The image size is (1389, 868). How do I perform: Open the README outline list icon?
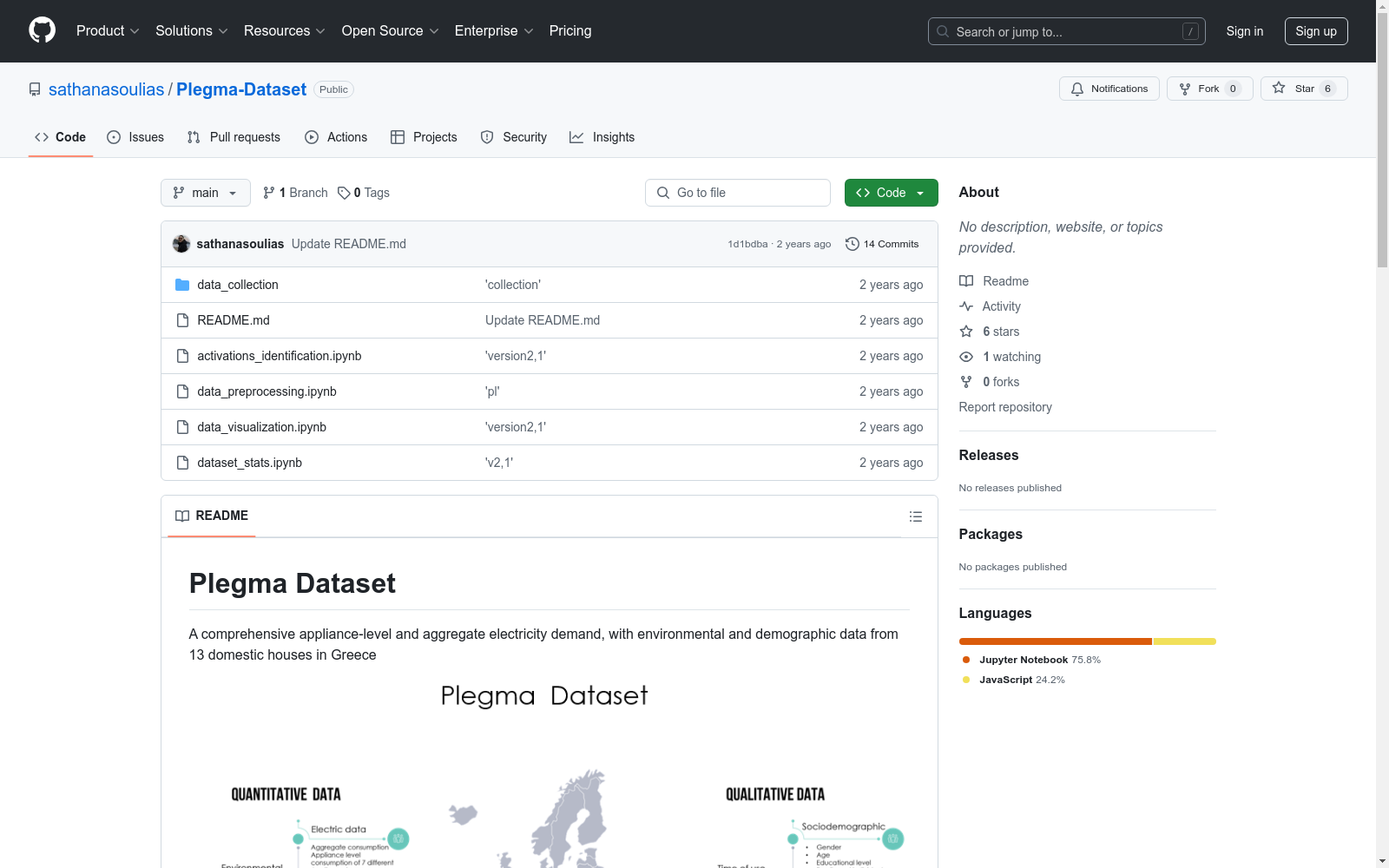coord(916,516)
